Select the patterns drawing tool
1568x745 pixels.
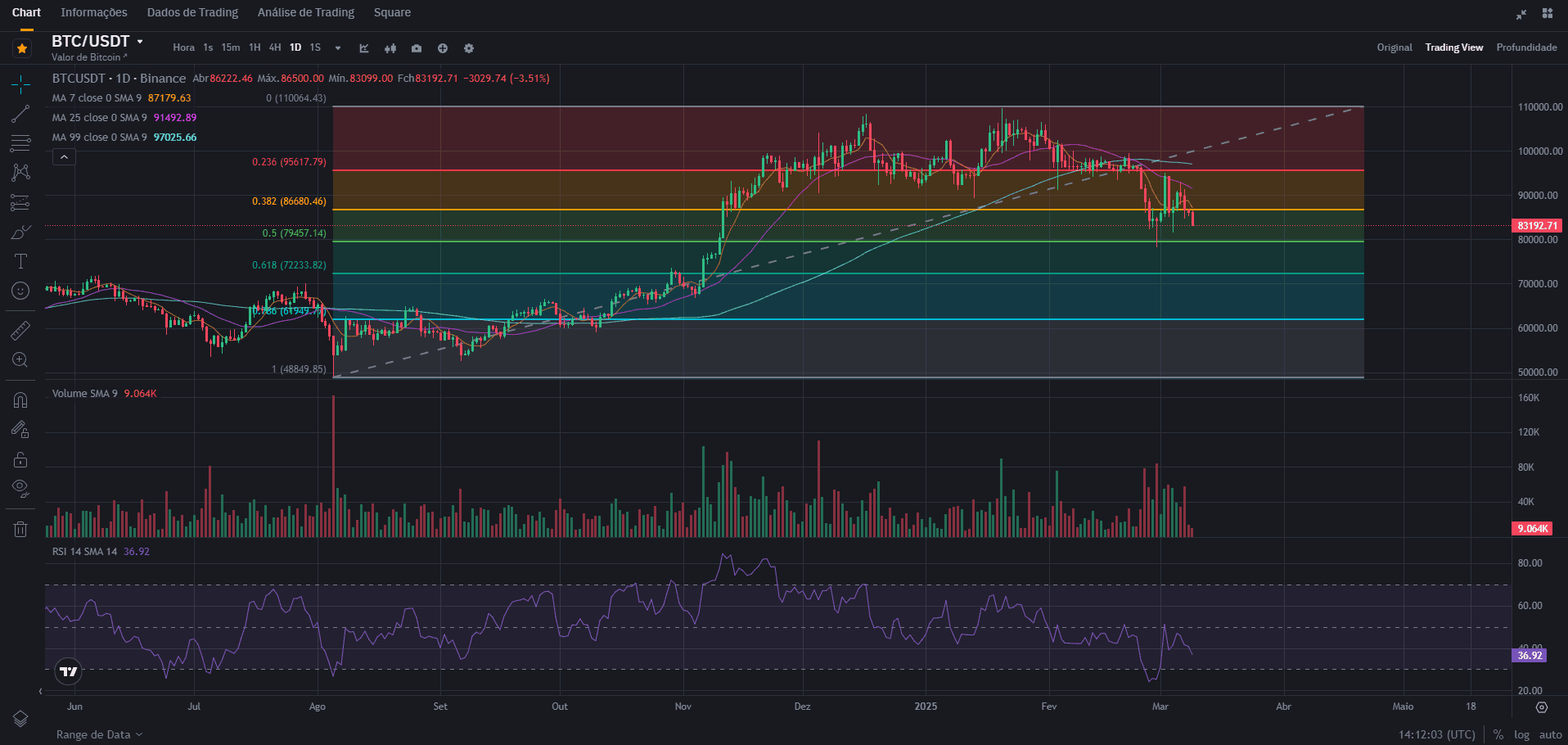tap(21, 173)
